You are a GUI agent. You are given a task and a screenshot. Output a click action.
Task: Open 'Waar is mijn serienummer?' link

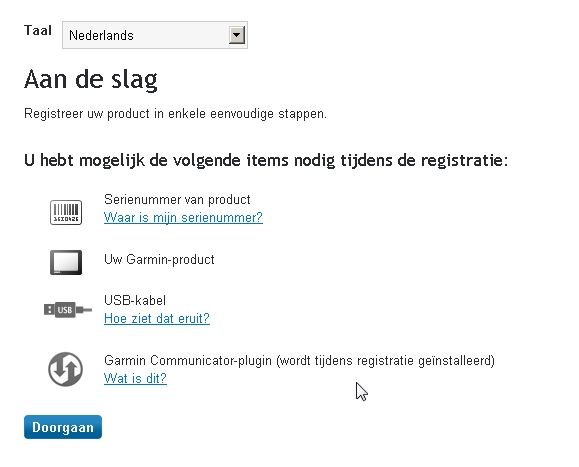point(183,217)
